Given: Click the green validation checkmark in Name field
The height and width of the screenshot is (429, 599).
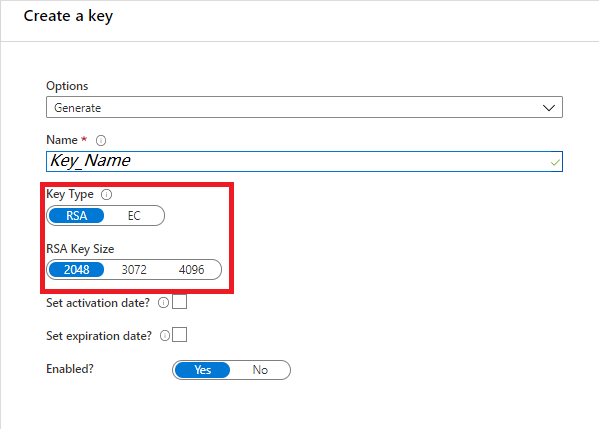Looking at the screenshot, I should [x=555, y=163].
